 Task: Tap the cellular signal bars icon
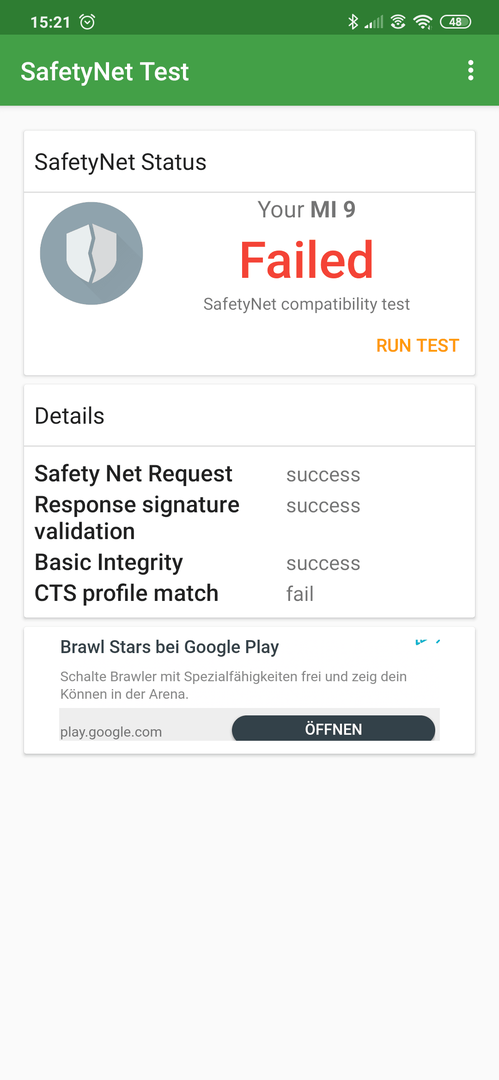(x=374, y=22)
